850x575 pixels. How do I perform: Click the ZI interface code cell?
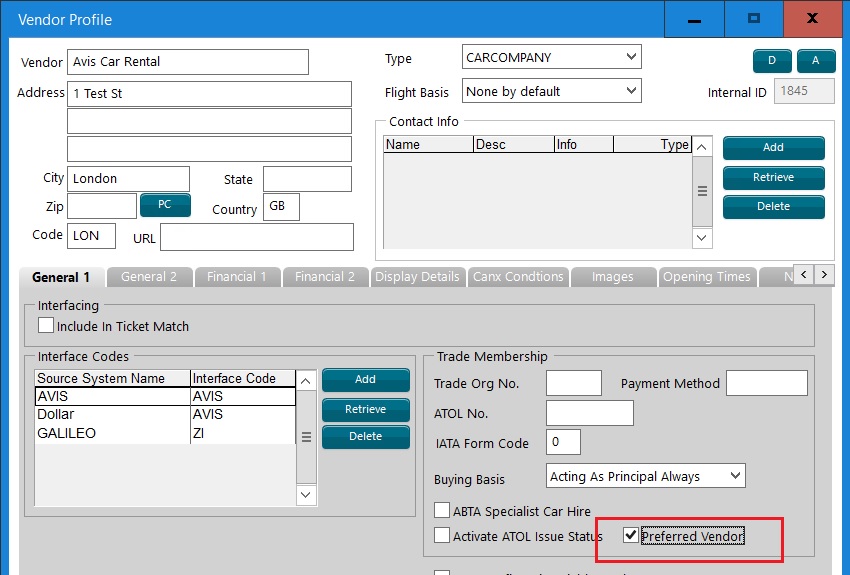[x=243, y=434]
